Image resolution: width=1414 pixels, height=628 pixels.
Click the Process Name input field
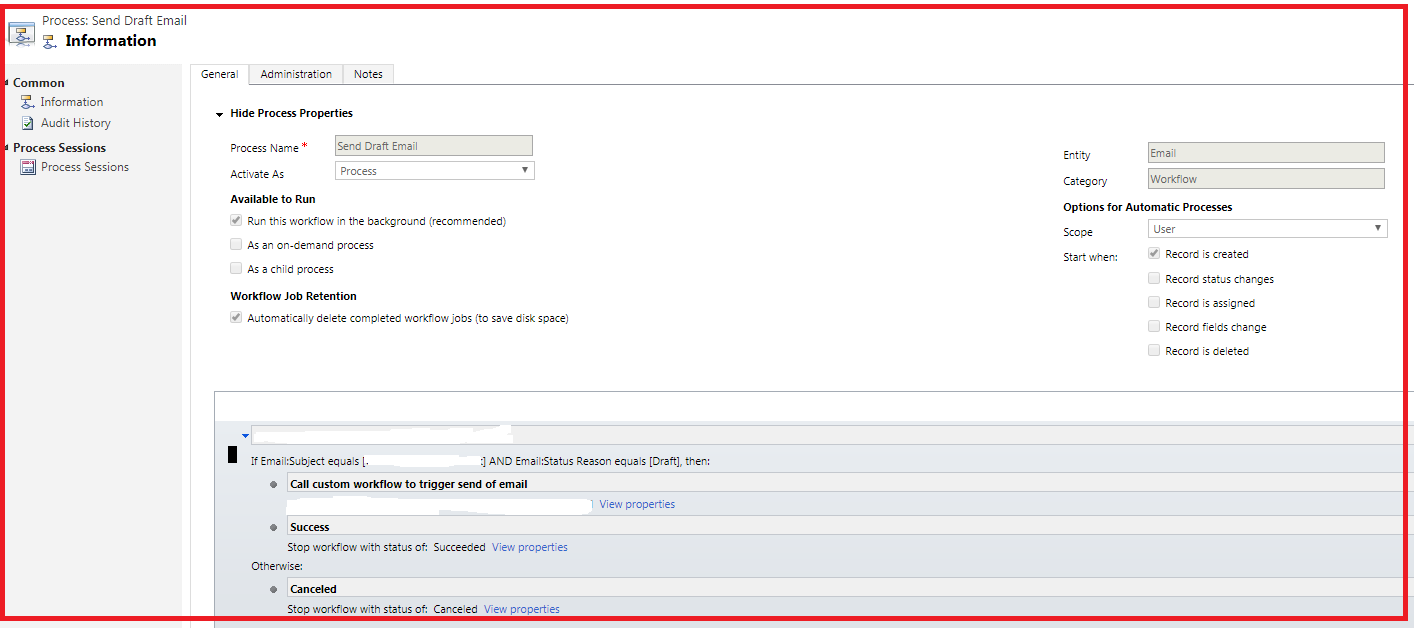tap(433, 145)
